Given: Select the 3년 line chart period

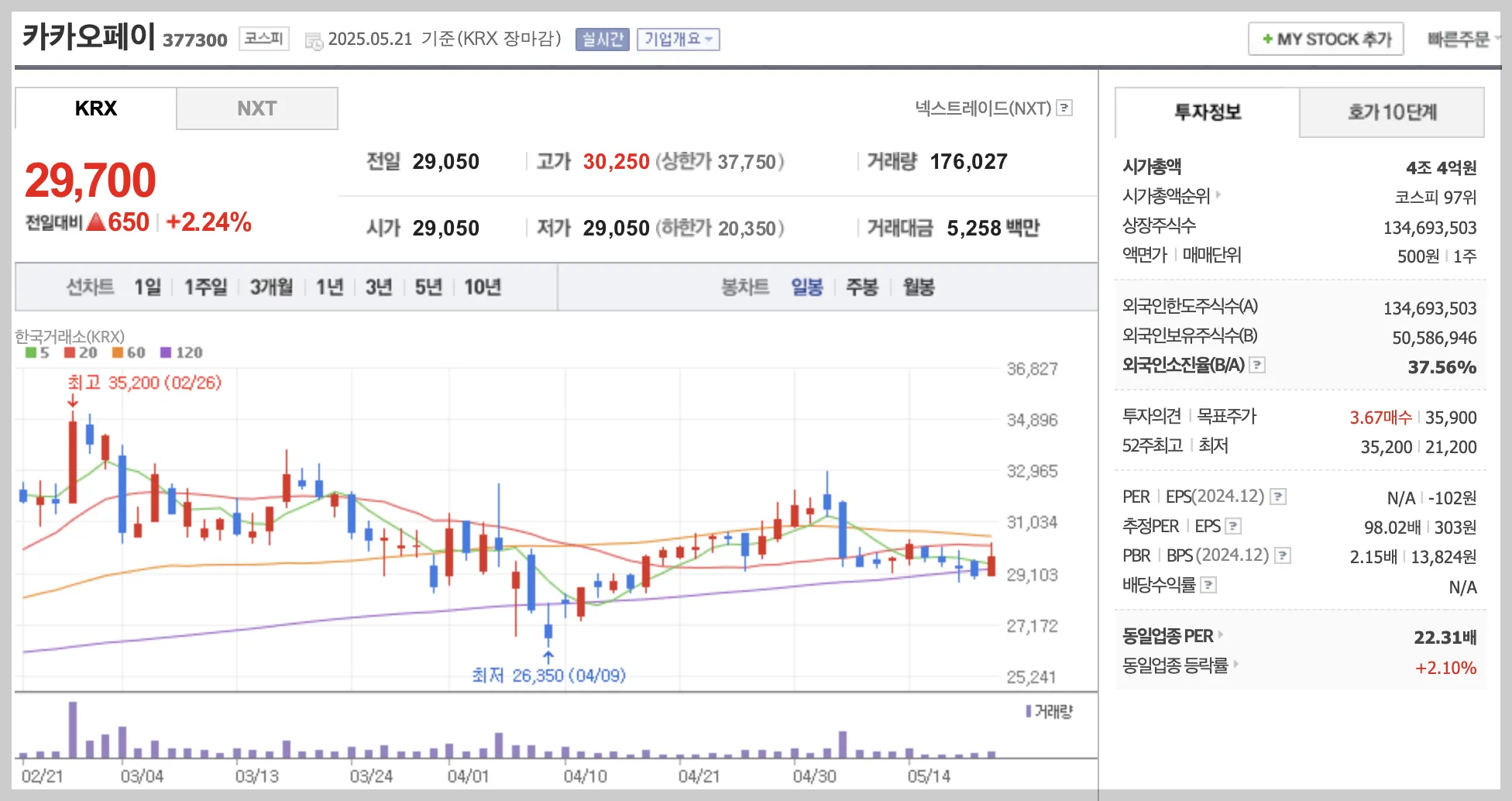Looking at the screenshot, I should click(379, 287).
